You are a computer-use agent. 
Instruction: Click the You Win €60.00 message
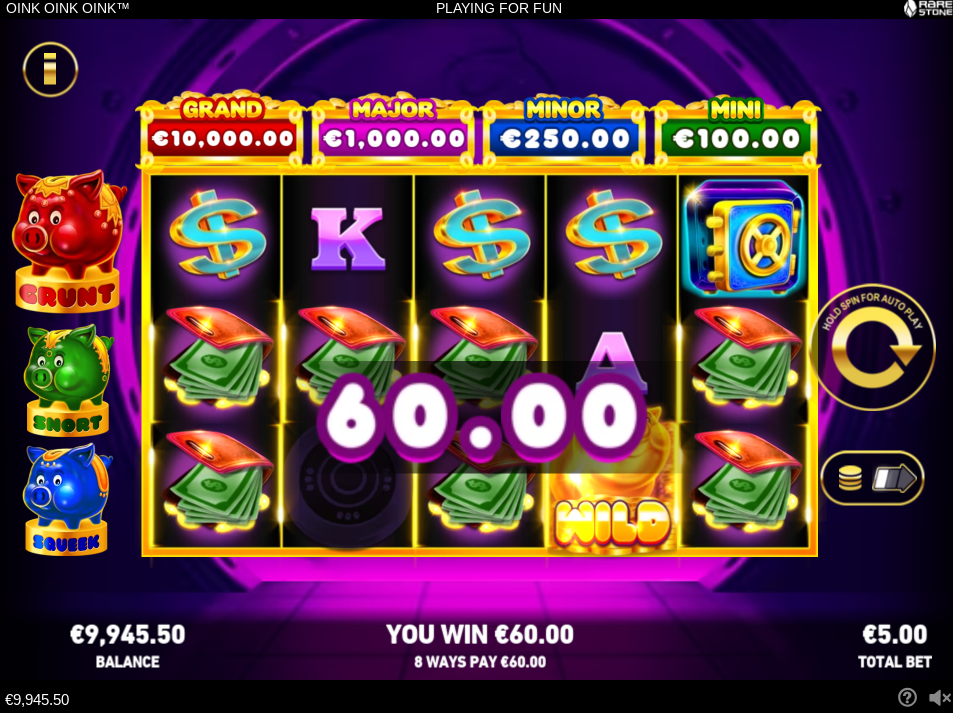tap(480, 635)
